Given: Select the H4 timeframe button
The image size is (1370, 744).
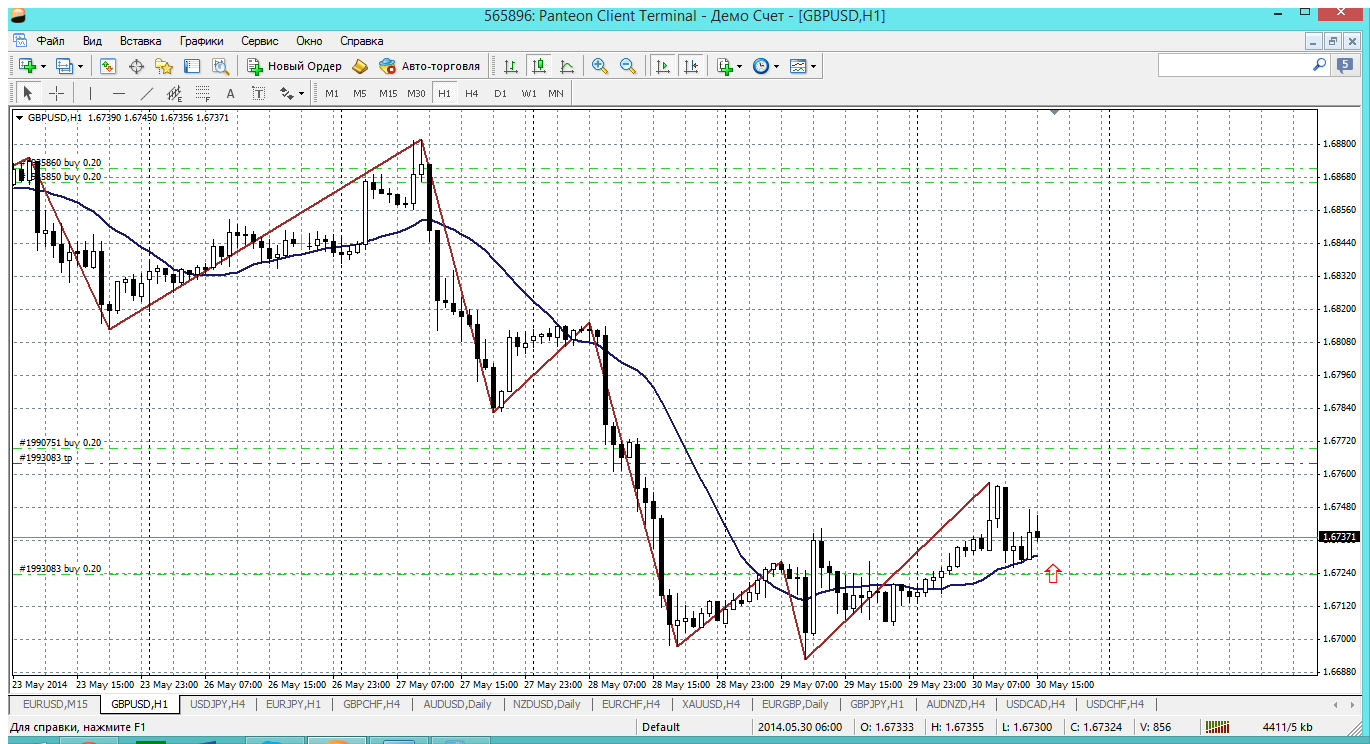Looking at the screenshot, I should tap(472, 93).
